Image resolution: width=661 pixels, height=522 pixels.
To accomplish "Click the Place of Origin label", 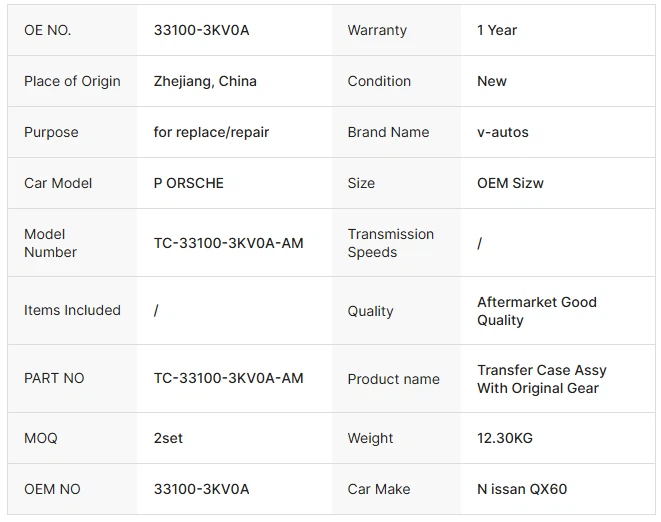I will click(x=72, y=81).
